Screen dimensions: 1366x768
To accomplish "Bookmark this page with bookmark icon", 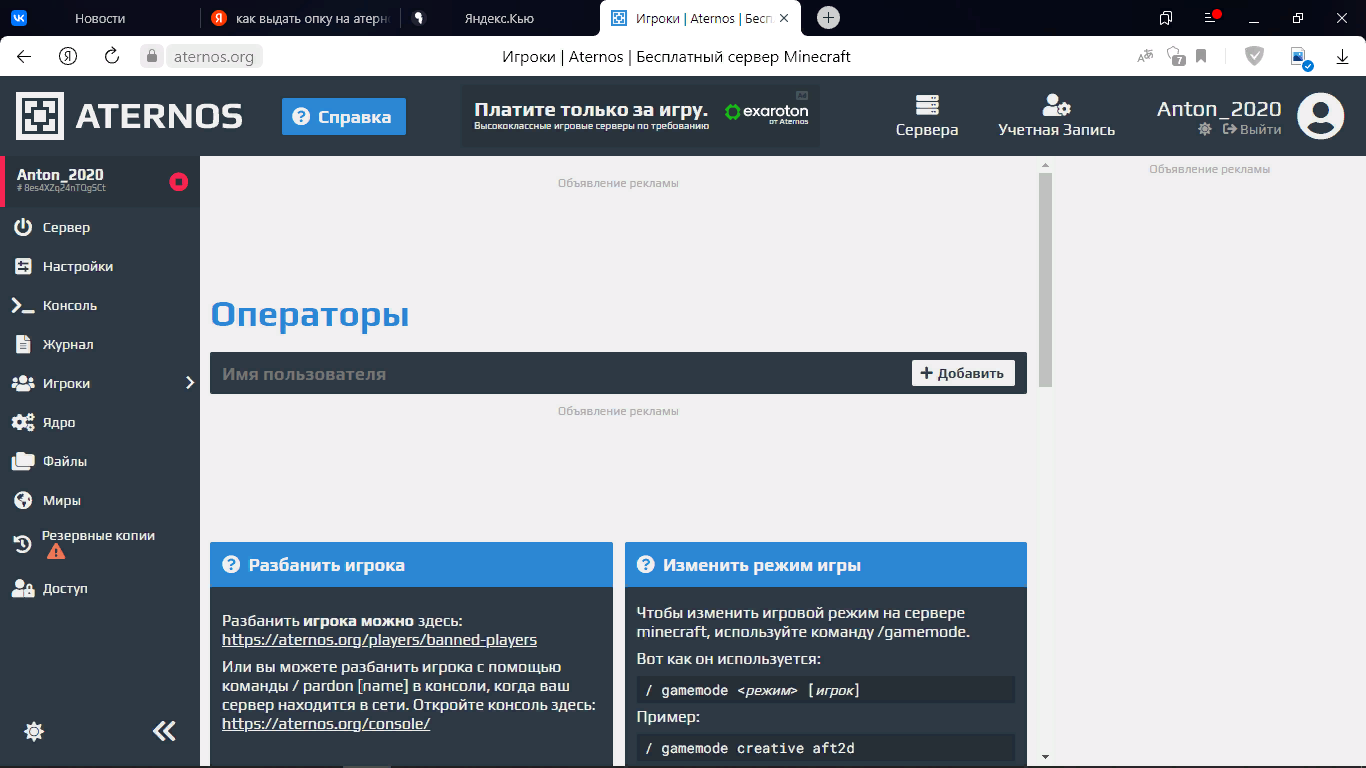I will coord(1201,57).
